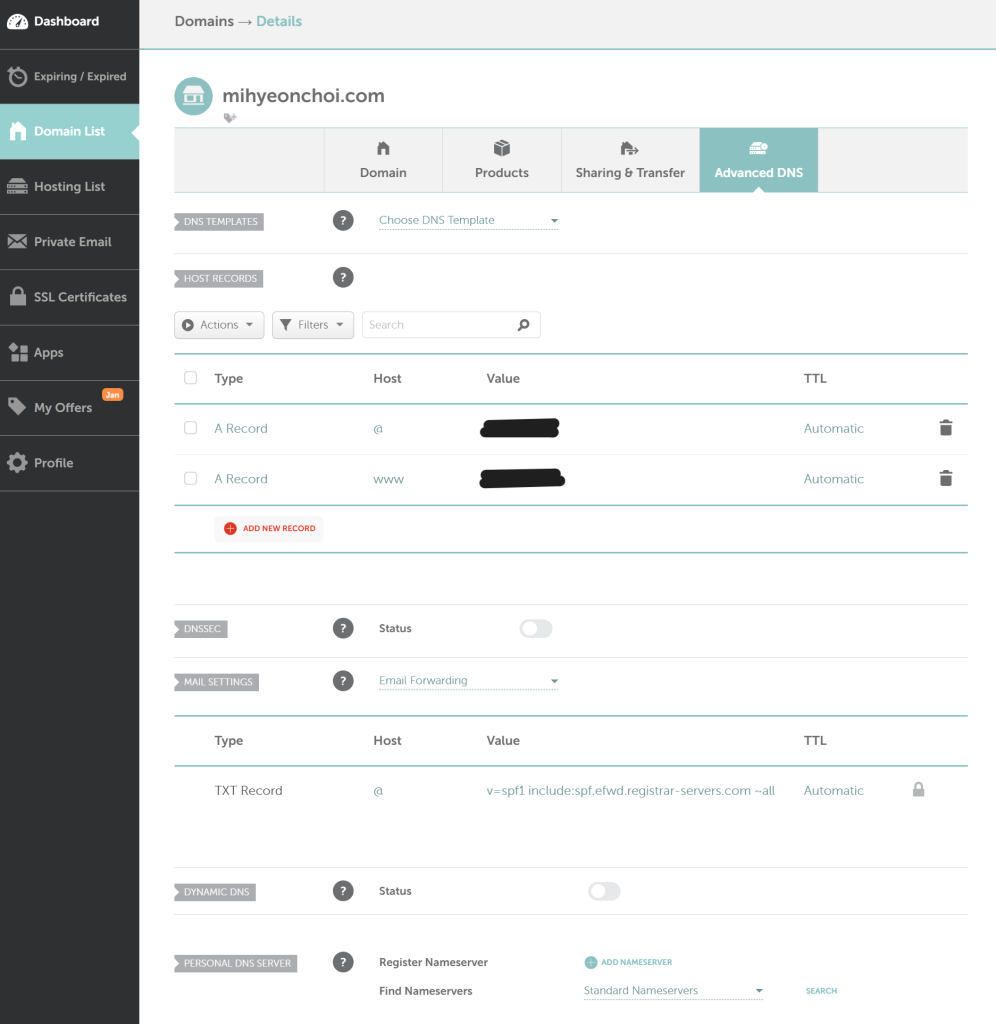
Task: Click the Personal DNS Server help icon
Action: tap(343, 962)
